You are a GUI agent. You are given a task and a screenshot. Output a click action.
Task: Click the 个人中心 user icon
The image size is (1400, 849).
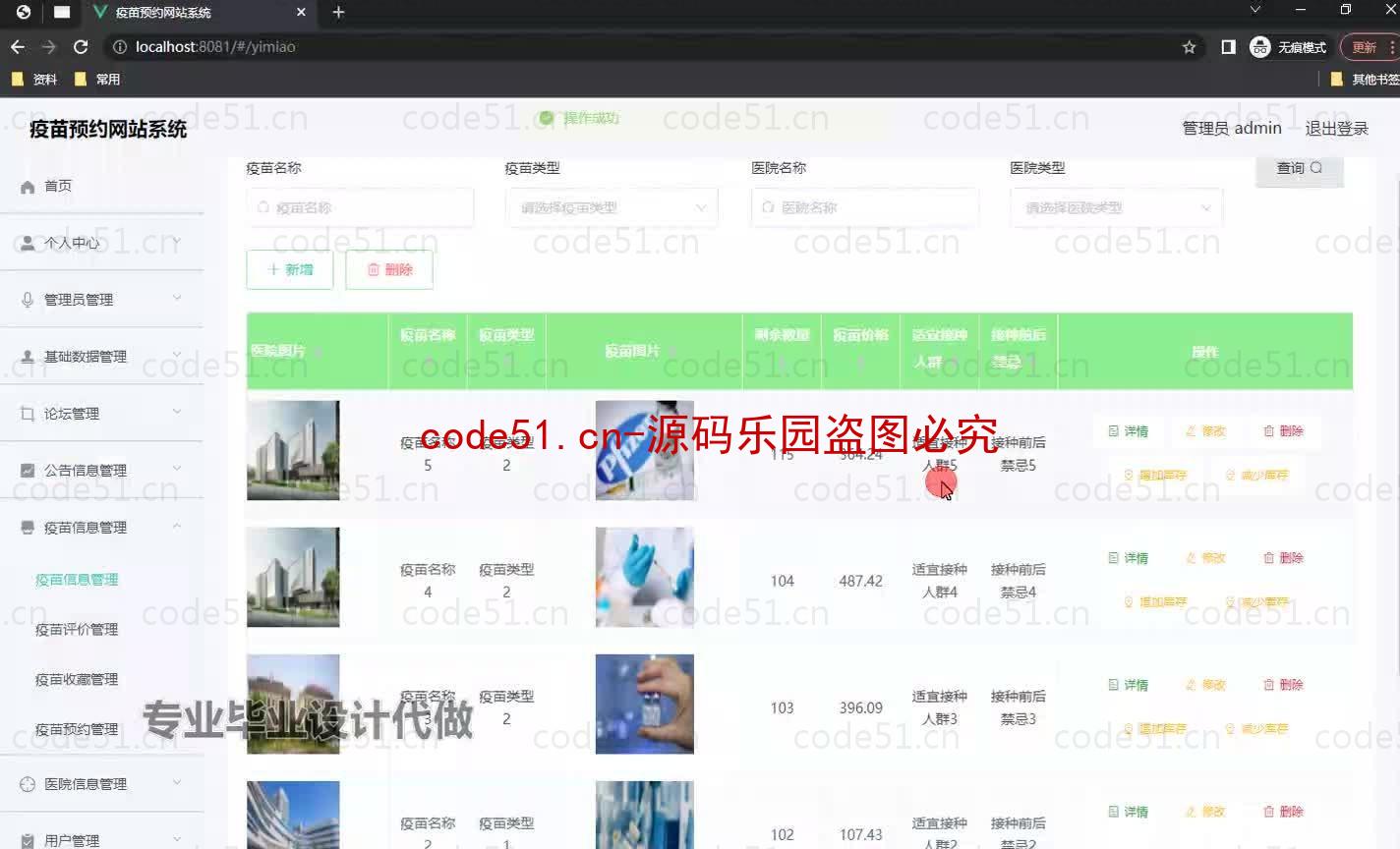(28, 243)
